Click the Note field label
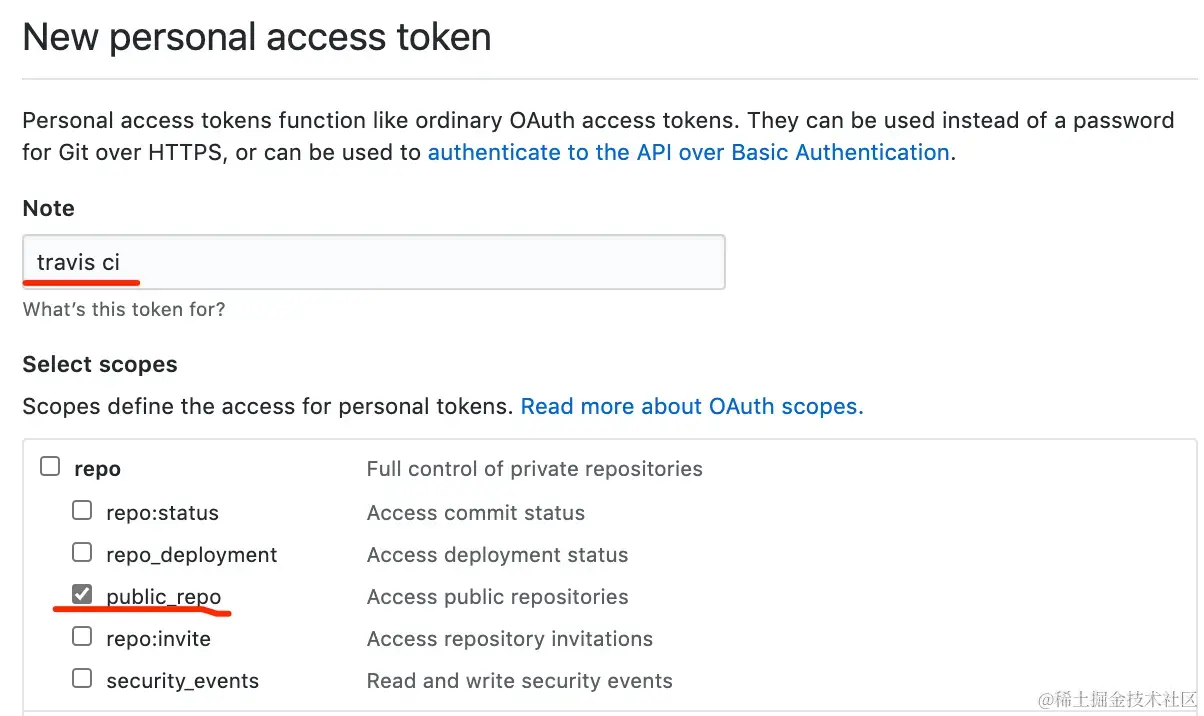Screen dimensions: 1204x716 pos(48,208)
